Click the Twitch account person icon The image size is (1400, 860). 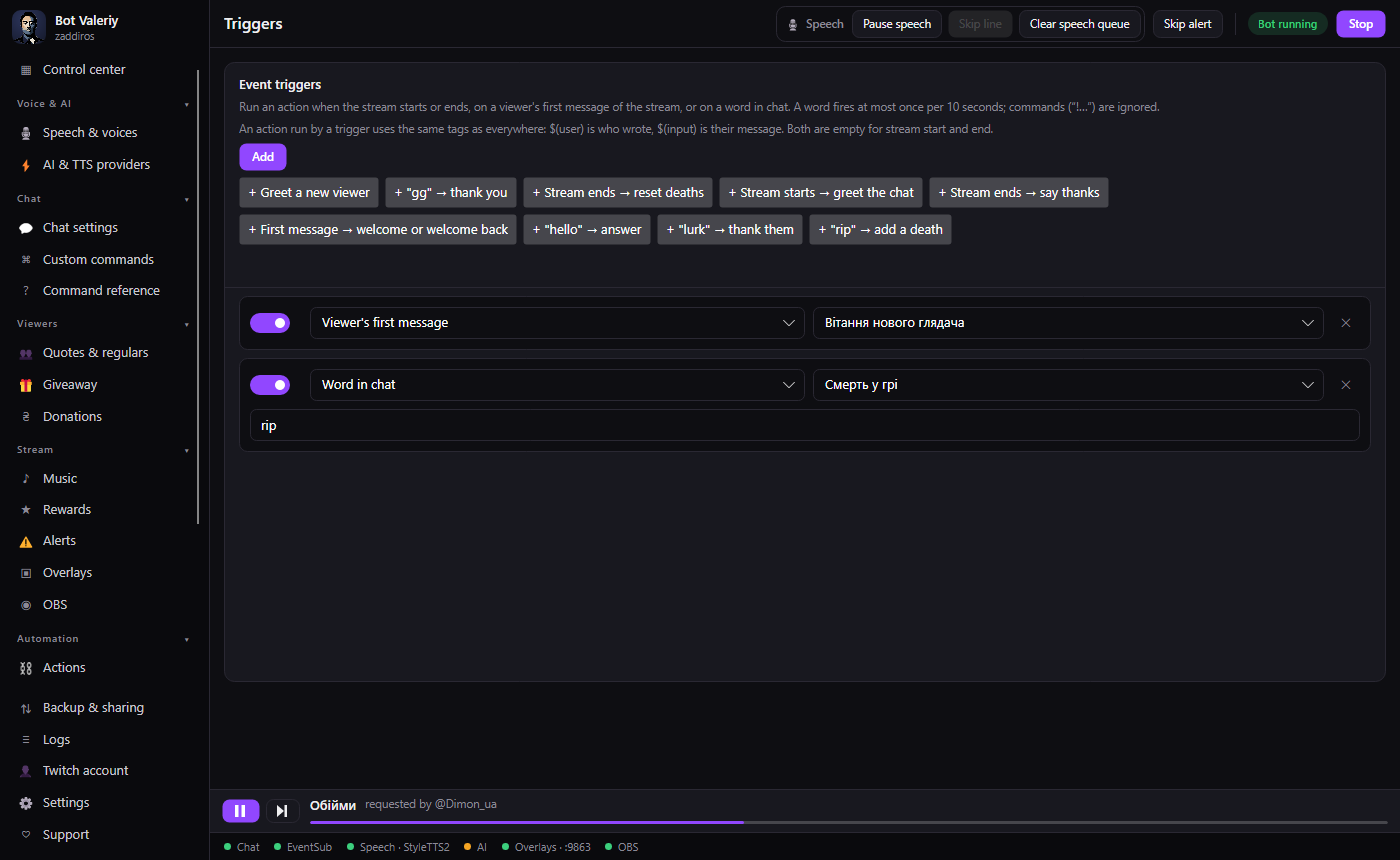pyautogui.click(x=26, y=771)
